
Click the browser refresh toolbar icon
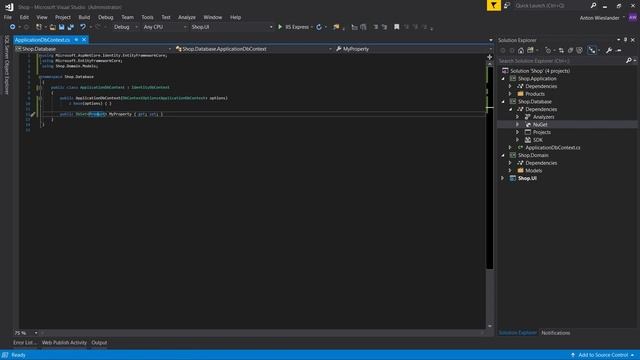(x=319, y=27)
